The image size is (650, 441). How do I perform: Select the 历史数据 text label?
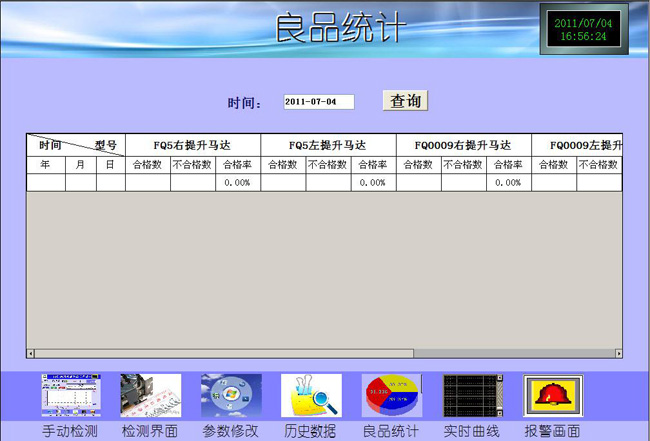click(x=310, y=431)
